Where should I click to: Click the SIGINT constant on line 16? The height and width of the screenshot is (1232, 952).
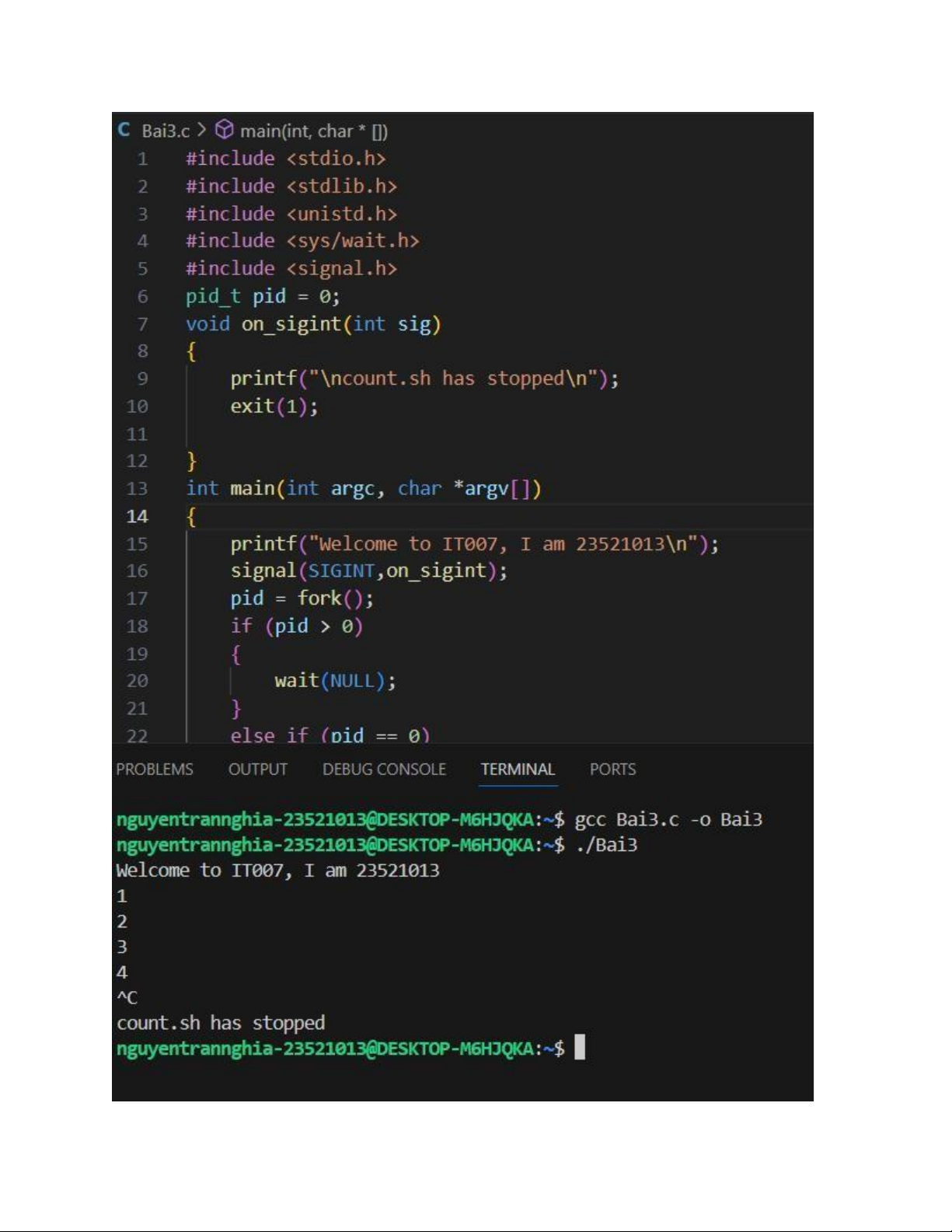coord(341,571)
